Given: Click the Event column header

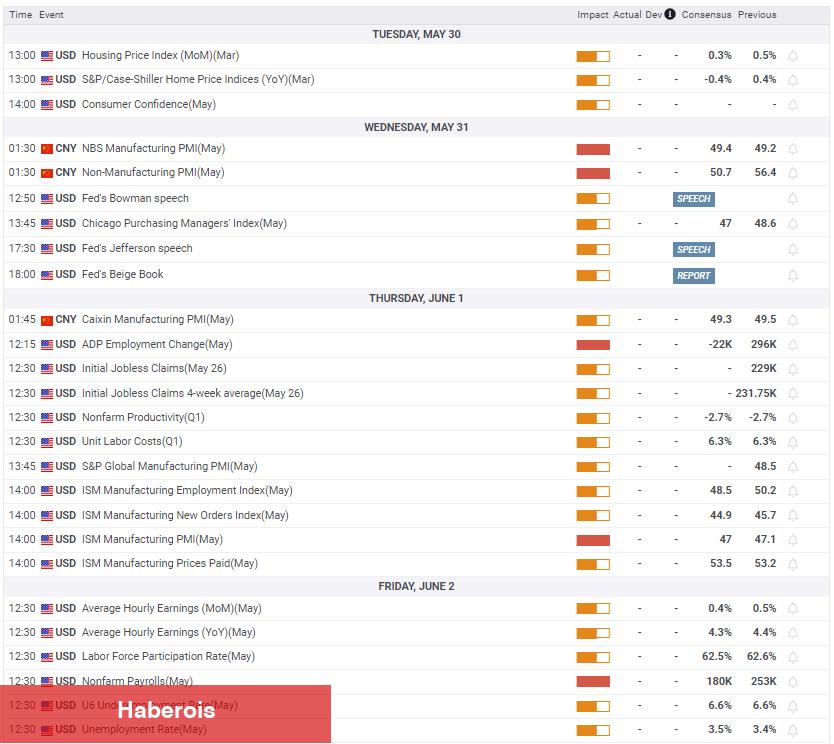Looking at the screenshot, I should [x=51, y=15].
